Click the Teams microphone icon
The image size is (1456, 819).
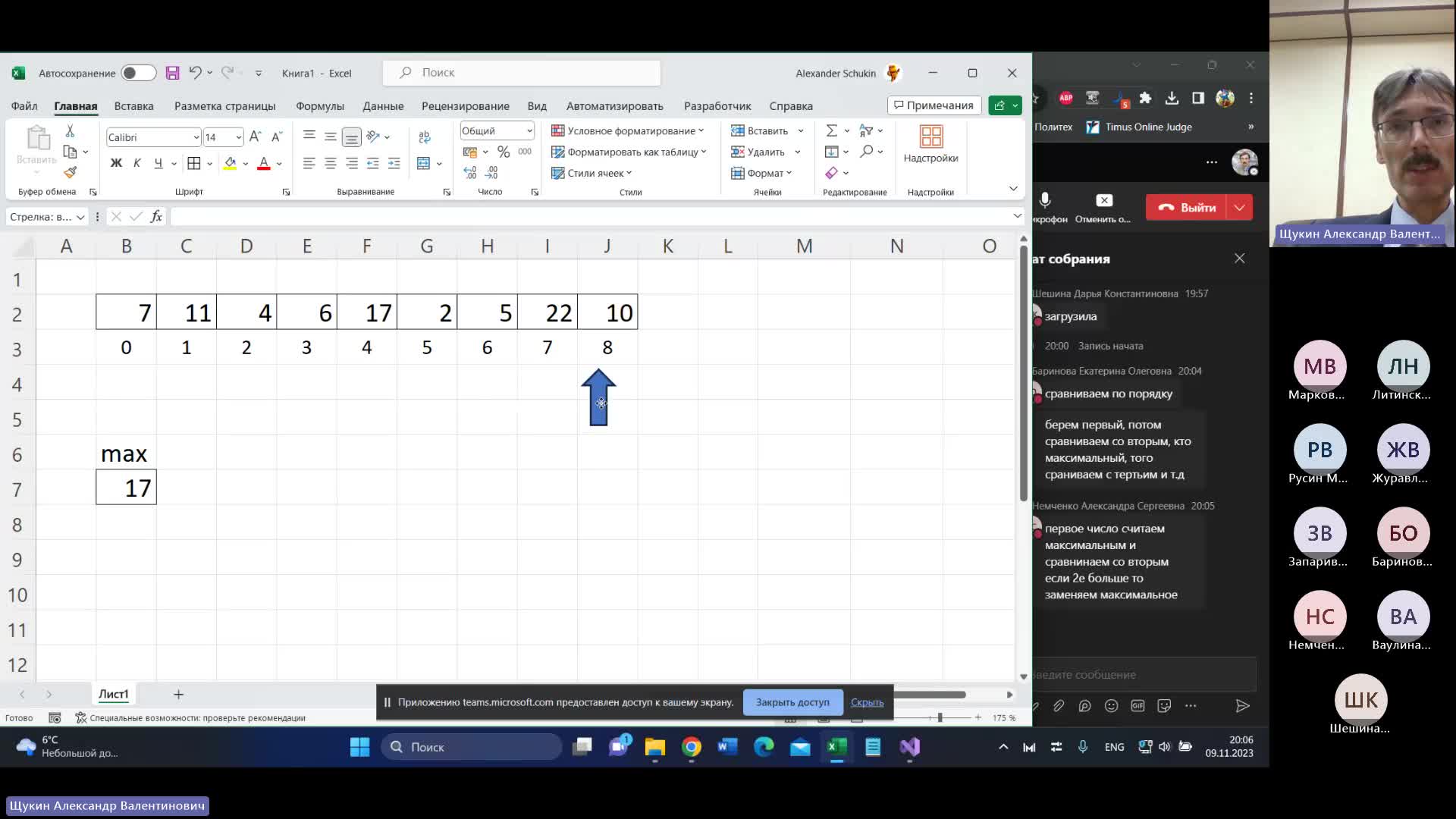(1045, 200)
